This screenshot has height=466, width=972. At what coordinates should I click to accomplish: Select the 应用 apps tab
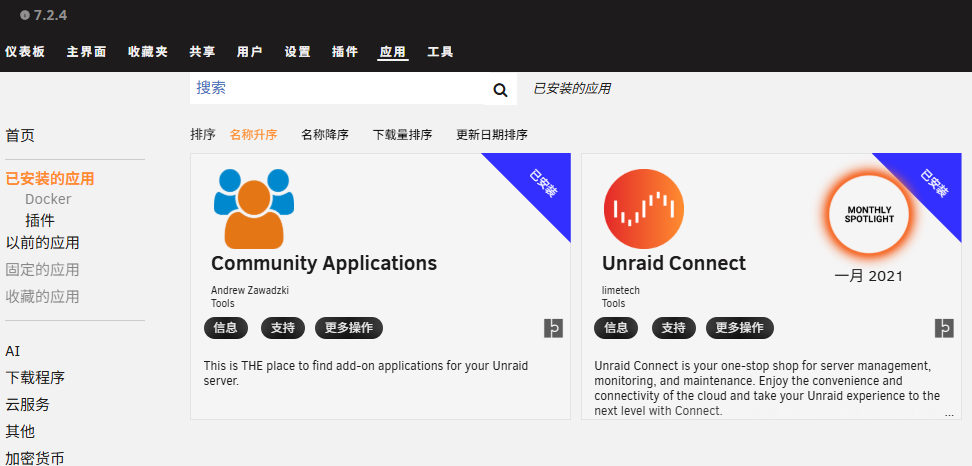[x=393, y=52]
